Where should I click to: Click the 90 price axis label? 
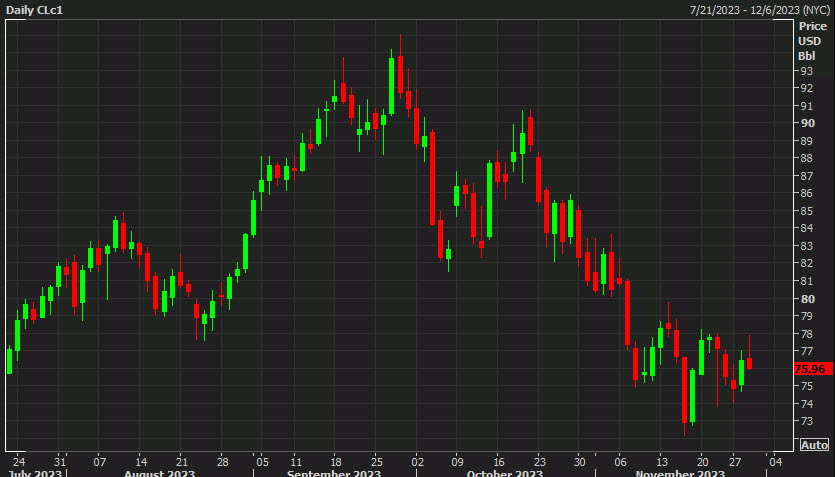(806, 123)
